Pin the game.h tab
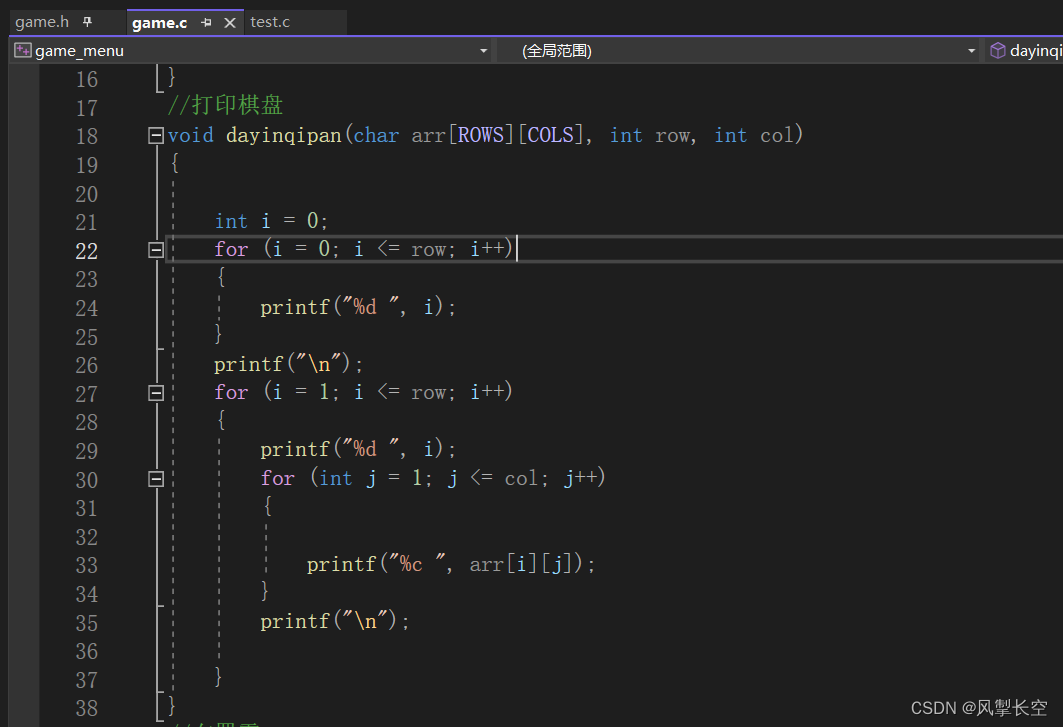Viewport: 1063px width, 727px height. 87,22
